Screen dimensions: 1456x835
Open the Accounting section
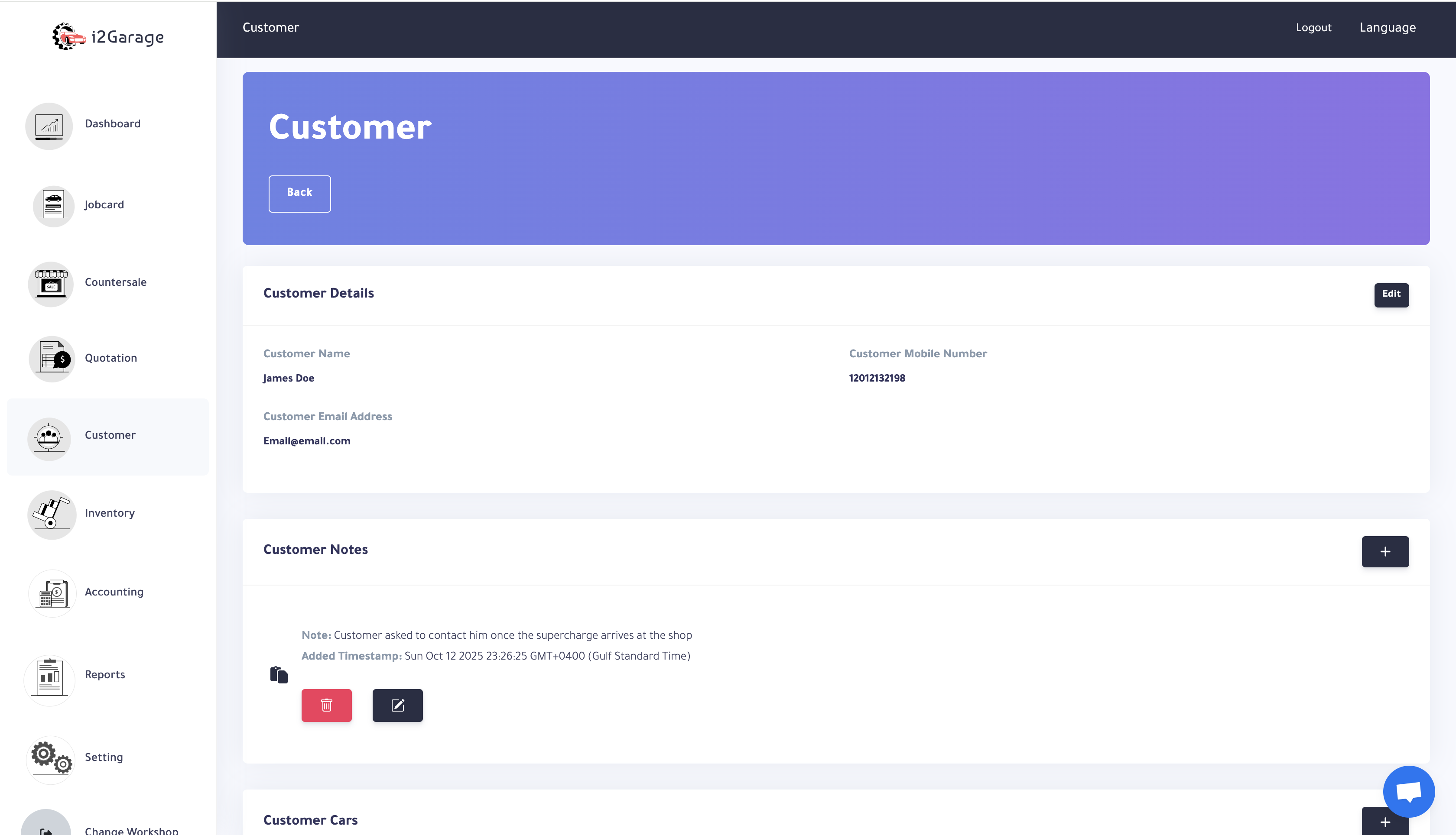(114, 591)
